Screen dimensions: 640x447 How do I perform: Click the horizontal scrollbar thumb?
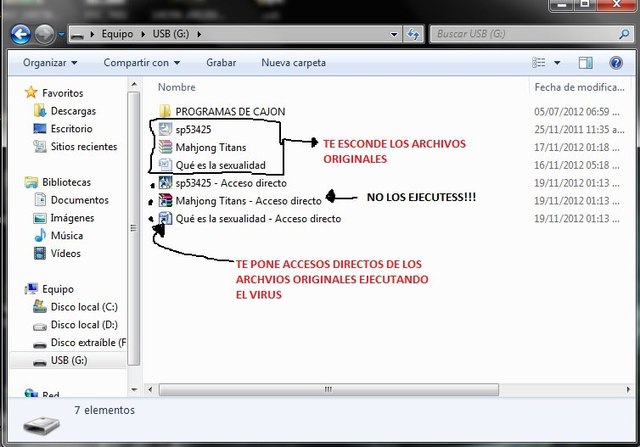[x=329, y=389]
